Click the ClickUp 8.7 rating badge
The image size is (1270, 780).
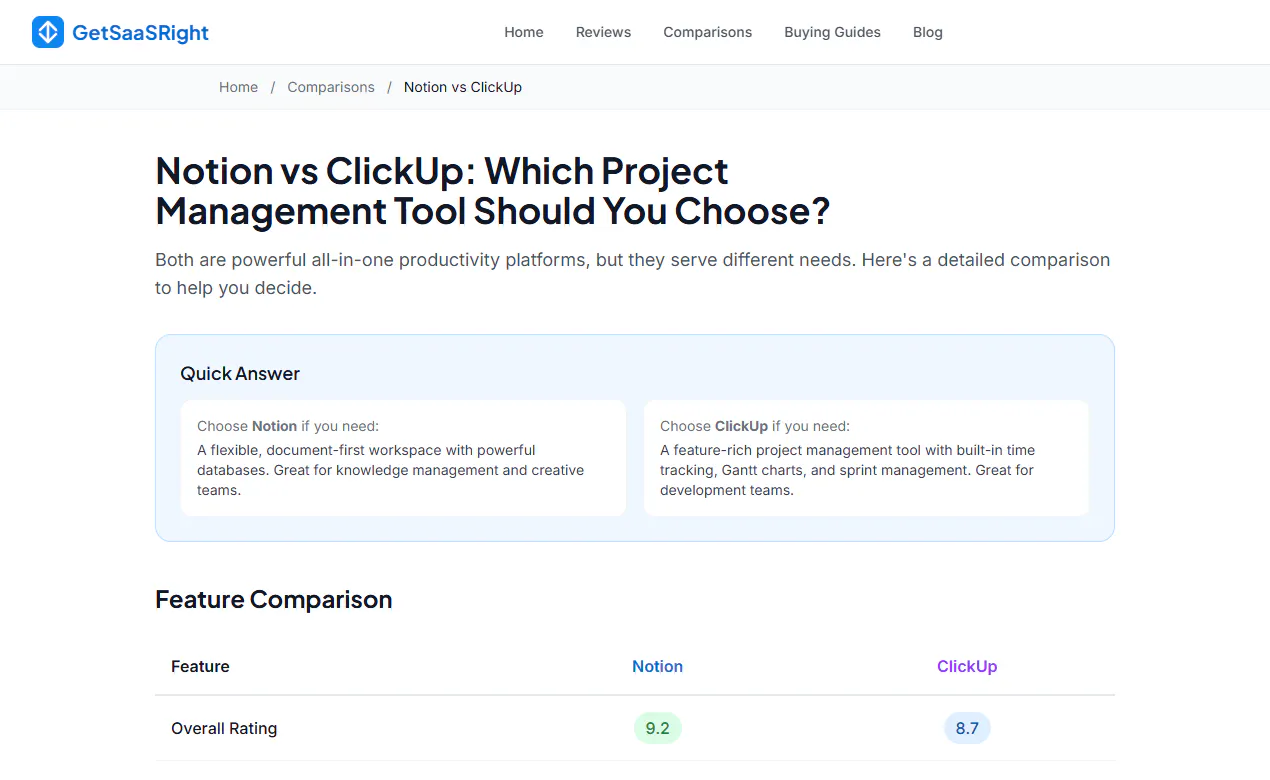967,728
